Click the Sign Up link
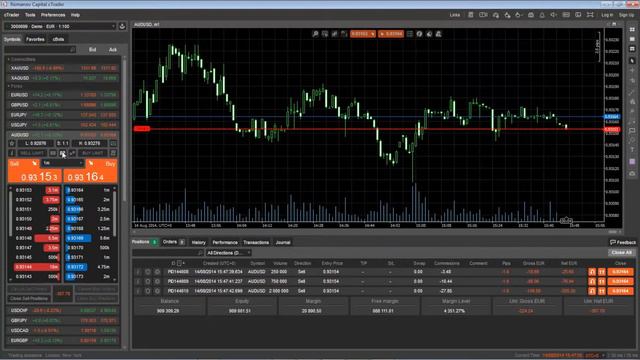This screenshot has width=640, height=360. (626, 15)
